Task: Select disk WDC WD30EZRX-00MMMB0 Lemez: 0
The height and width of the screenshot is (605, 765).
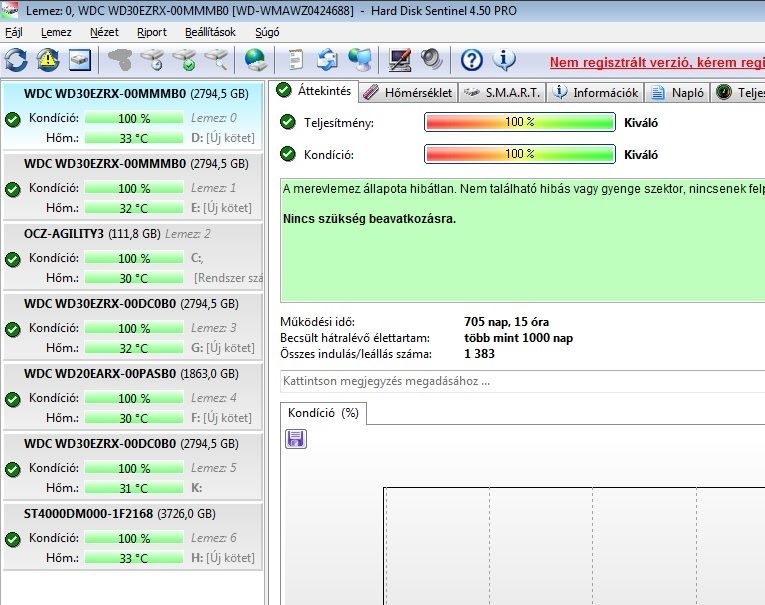Action: (x=133, y=116)
